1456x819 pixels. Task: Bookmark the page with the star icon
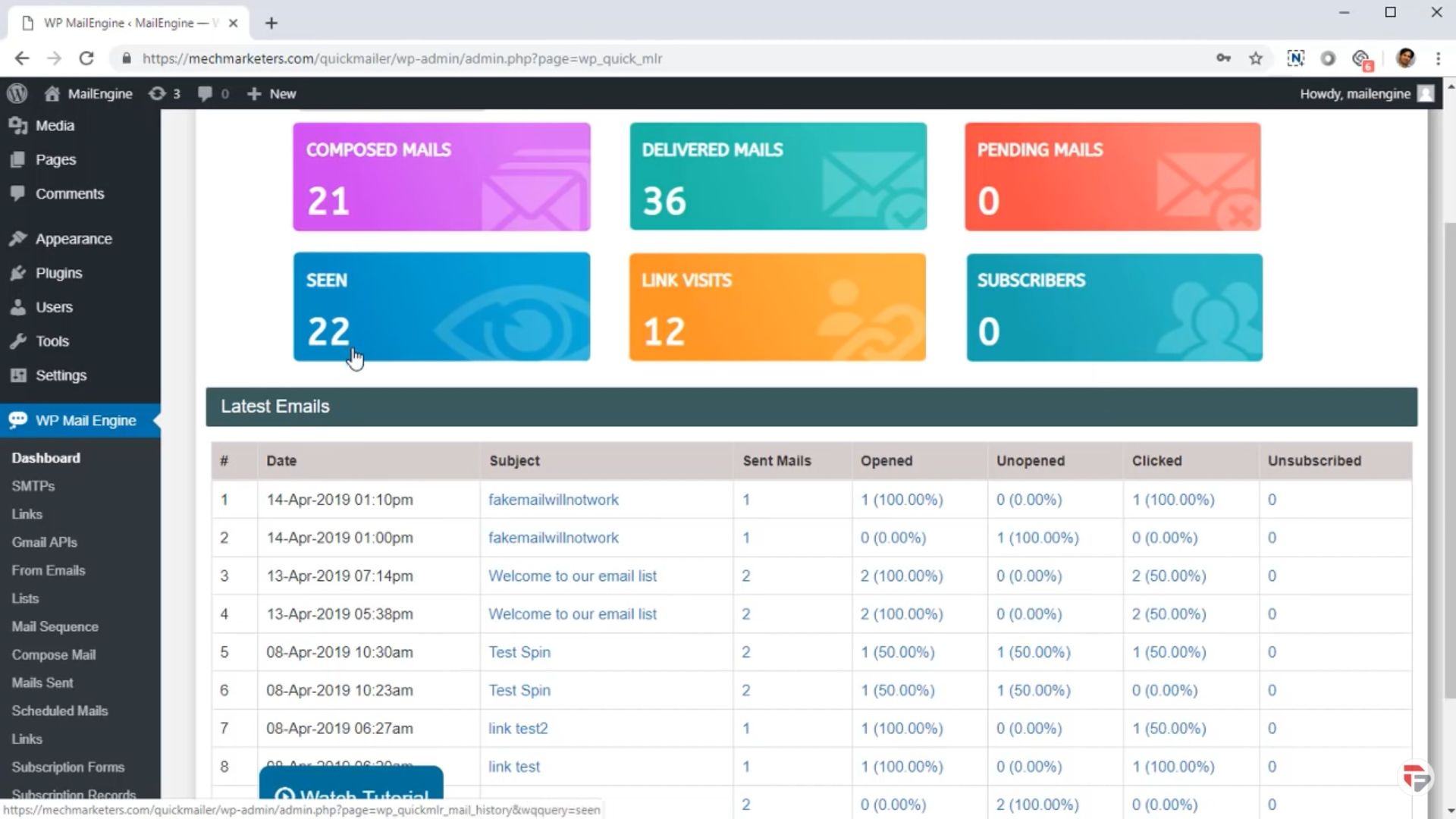pos(1256,58)
